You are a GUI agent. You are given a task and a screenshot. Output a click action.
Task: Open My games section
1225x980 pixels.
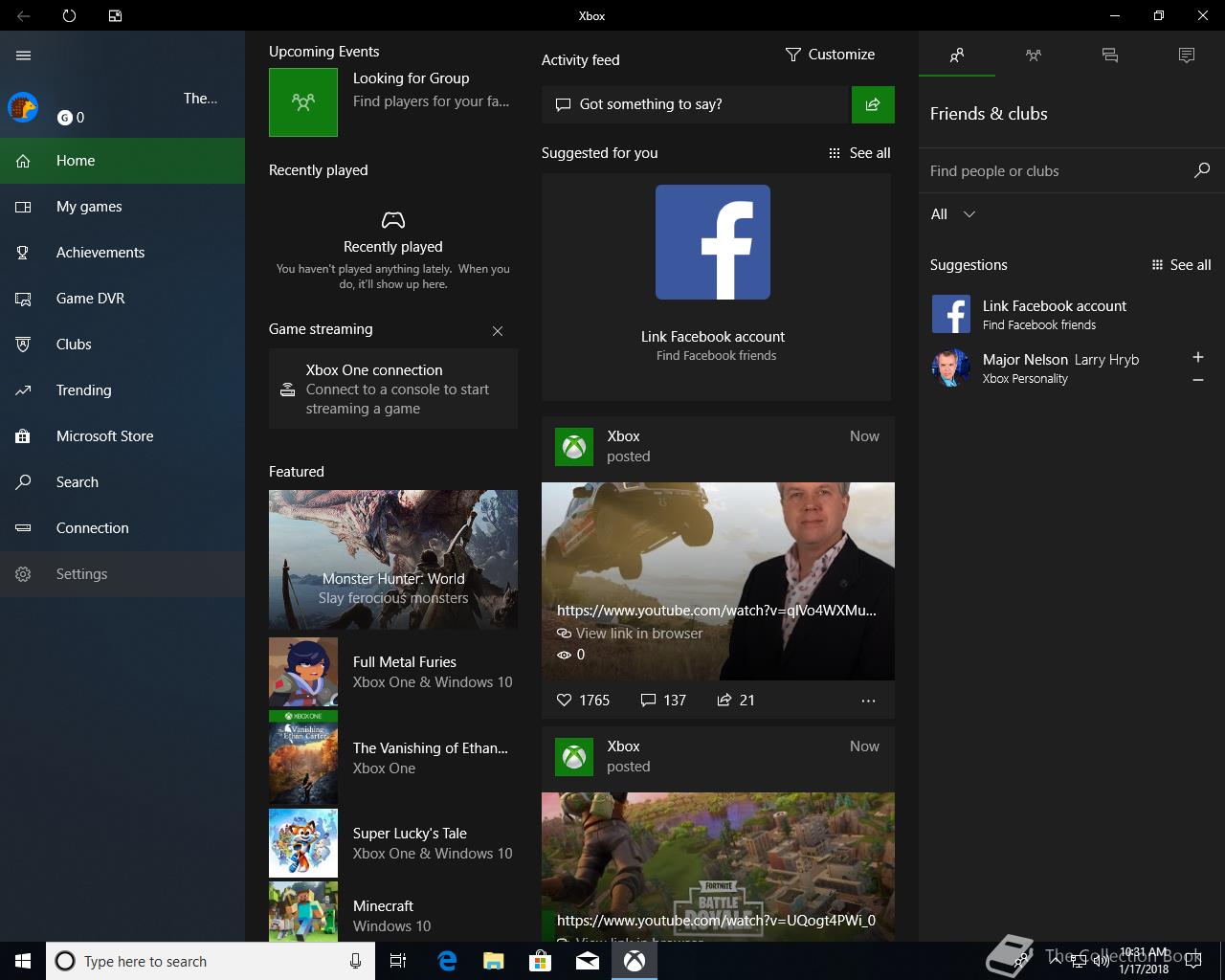122,207
